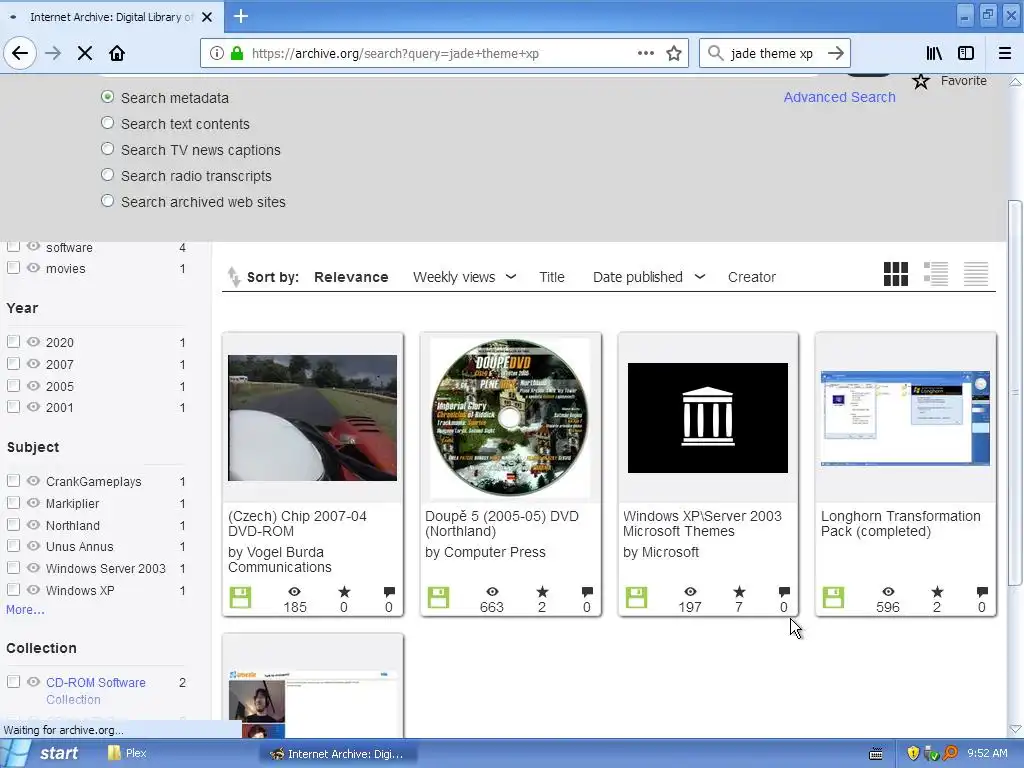Stop loading the page
The width and height of the screenshot is (1024, 768).
pos(85,54)
